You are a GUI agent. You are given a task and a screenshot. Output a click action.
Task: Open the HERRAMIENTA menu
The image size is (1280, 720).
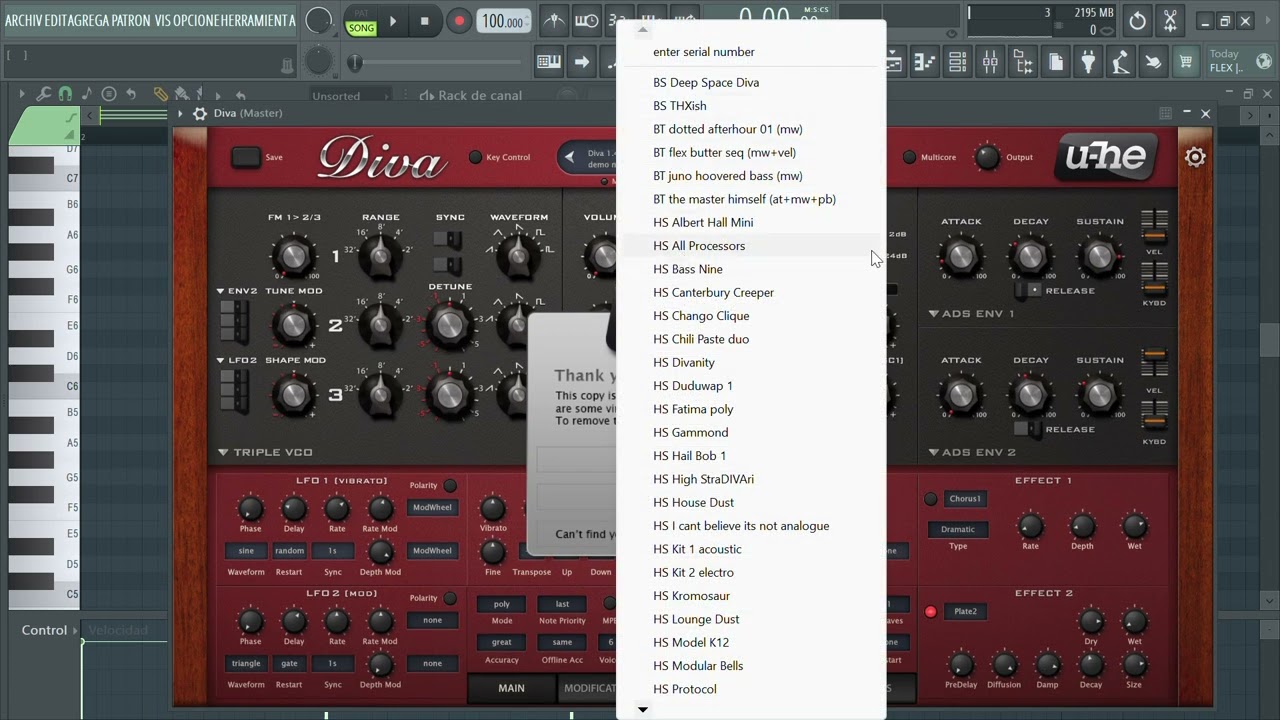point(257,21)
